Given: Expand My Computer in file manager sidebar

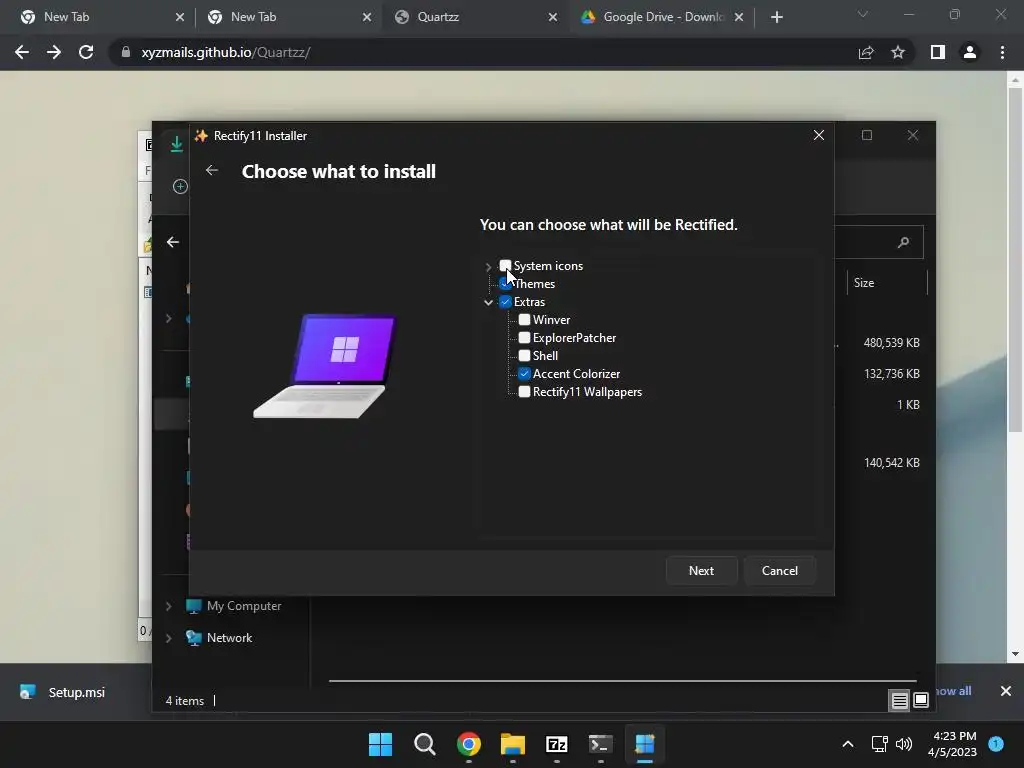Looking at the screenshot, I should [x=168, y=606].
